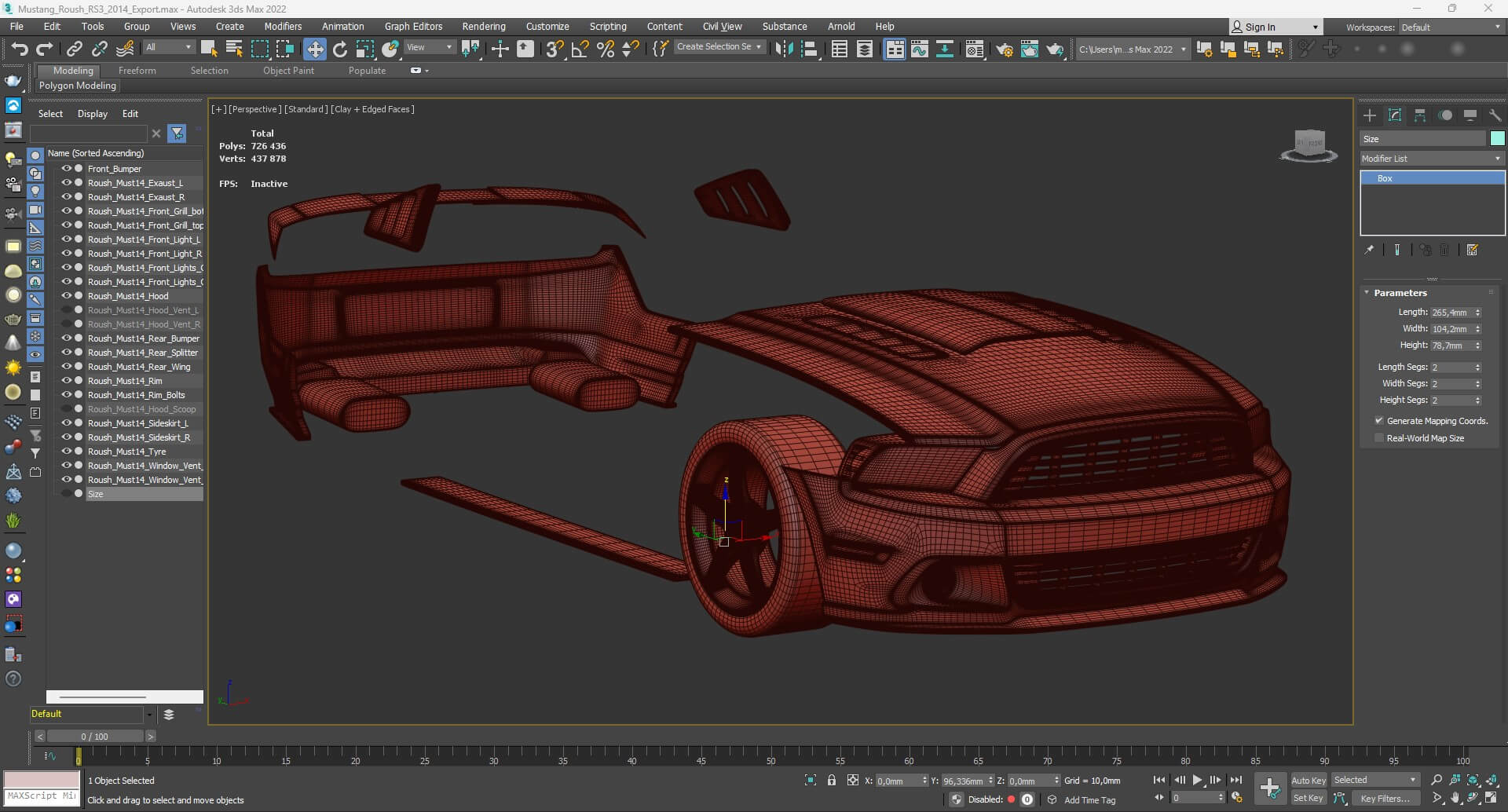This screenshot has height=812, width=1508.
Task: Click Configure Modifier Sets icon
Action: pyautogui.click(x=1473, y=250)
